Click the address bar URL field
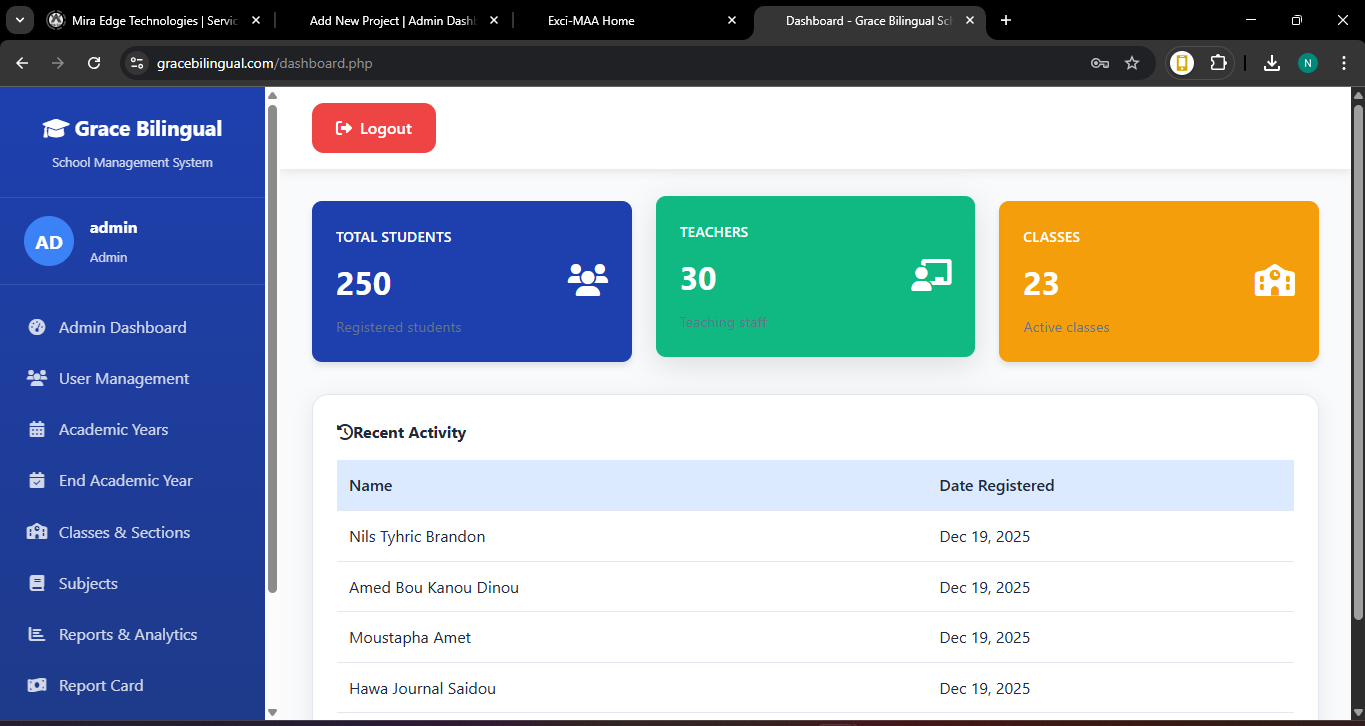The width and height of the screenshot is (1365, 726). click(x=600, y=63)
